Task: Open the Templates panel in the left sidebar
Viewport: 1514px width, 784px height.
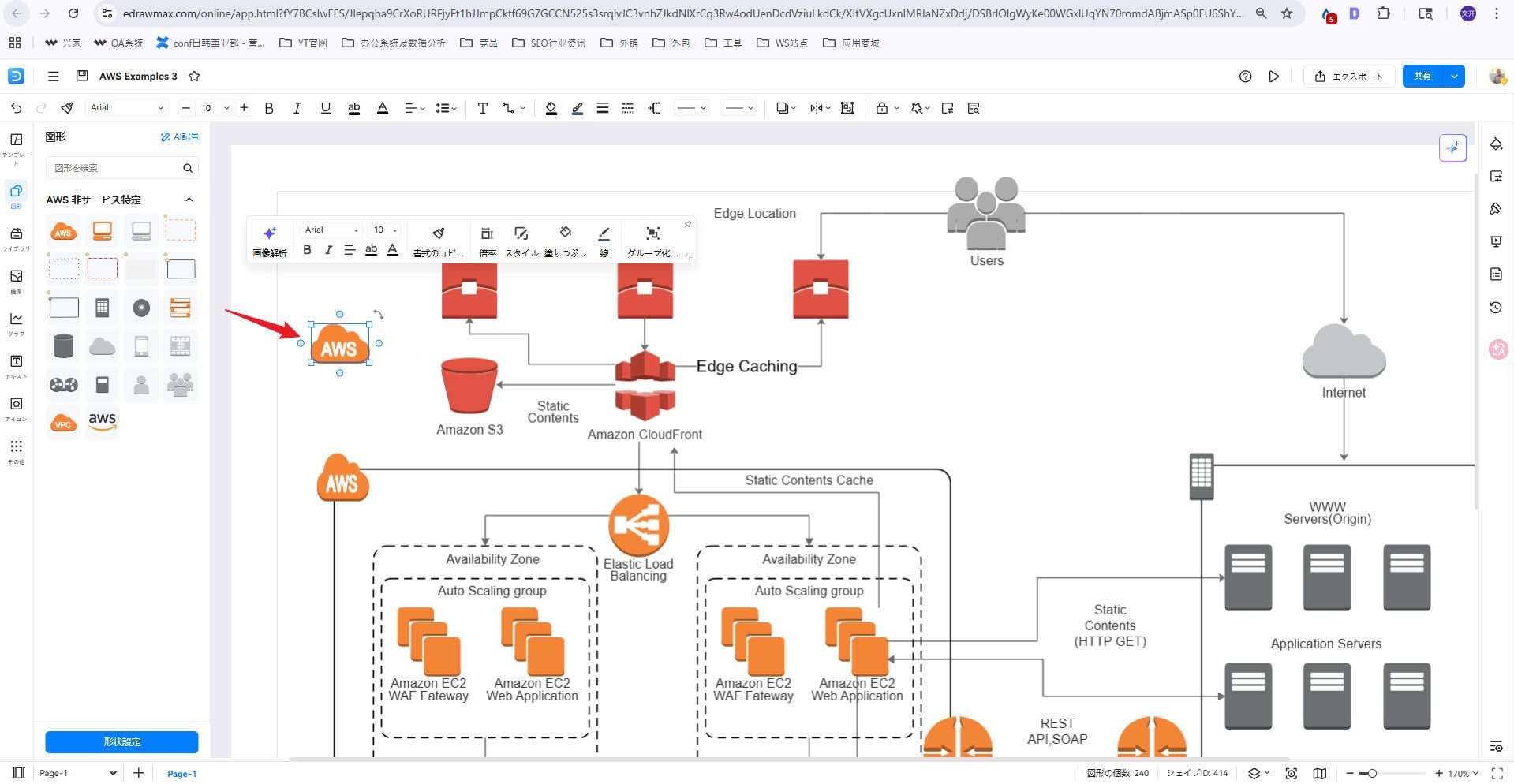Action: (16, 145)
